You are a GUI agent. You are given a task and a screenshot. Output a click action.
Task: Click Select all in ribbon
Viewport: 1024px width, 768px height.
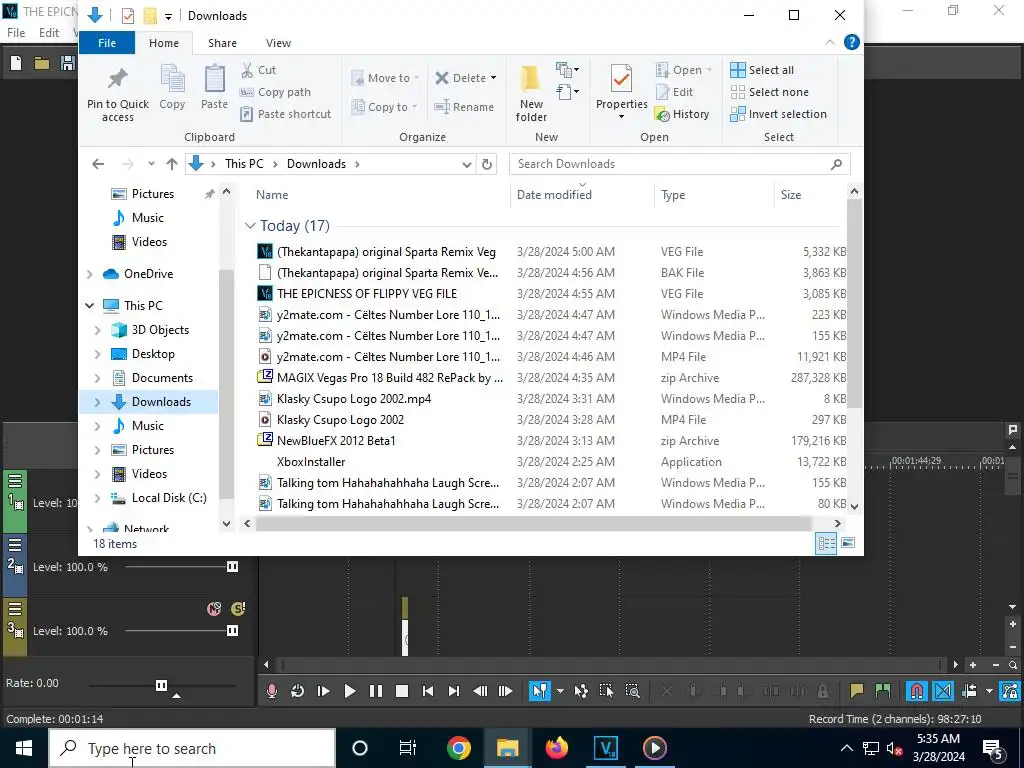click(x=762, y=70)
